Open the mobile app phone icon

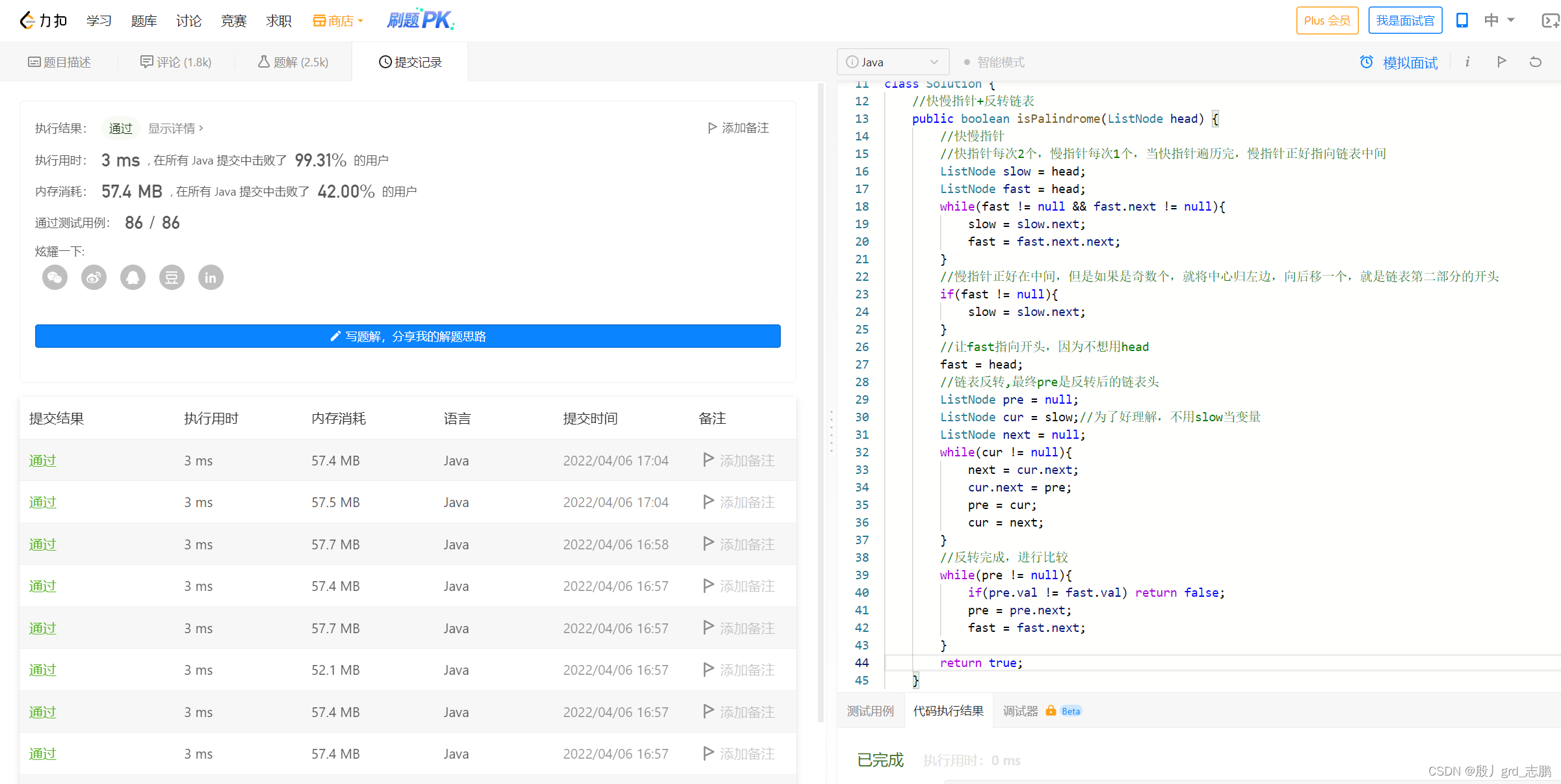coord(1462,21)
